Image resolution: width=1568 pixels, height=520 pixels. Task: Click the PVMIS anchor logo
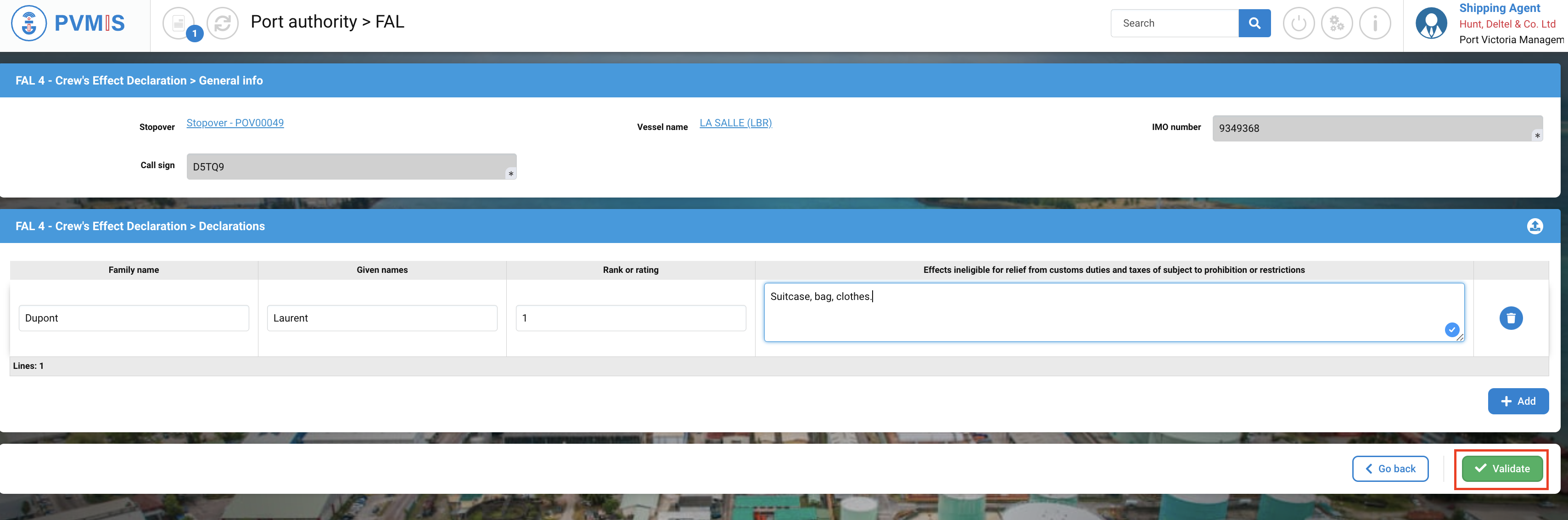pos(28,23)
